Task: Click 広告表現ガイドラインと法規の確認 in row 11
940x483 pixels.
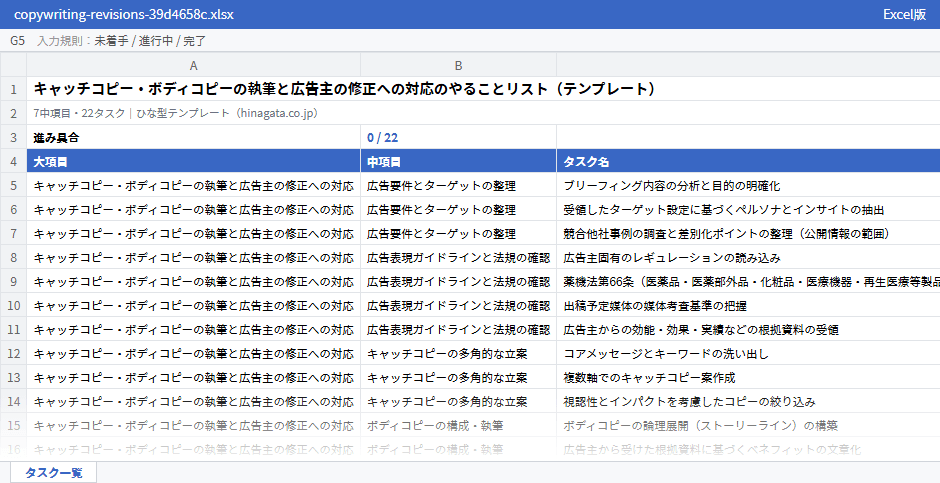Action: 459,330
